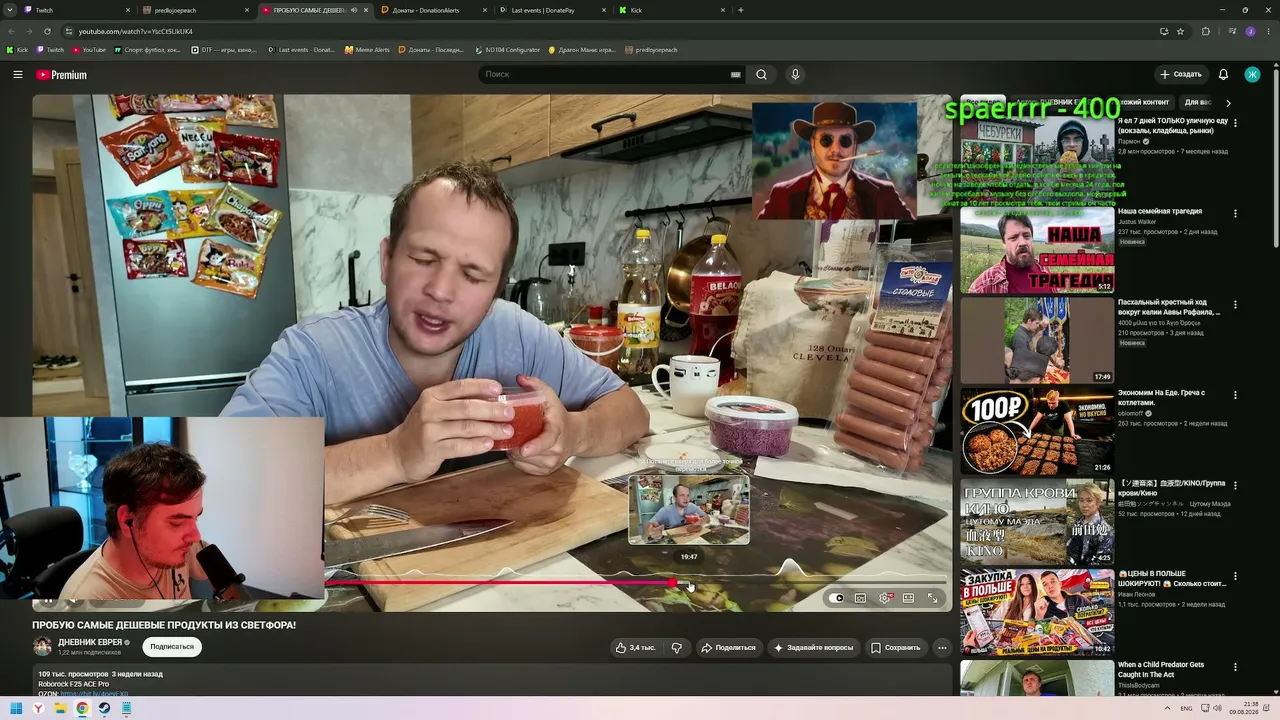The image size is (1280, 720).
Task: Open the 'Наша семейная трагедия' thumbnail
Action: 1037,250
